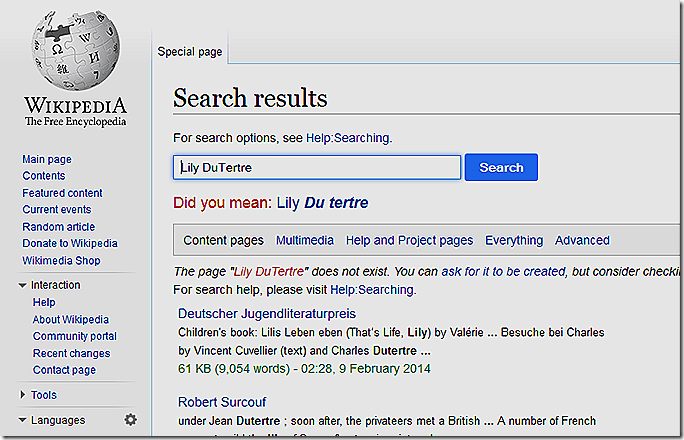Open Help:Searching link after search help

pos(372,290)
